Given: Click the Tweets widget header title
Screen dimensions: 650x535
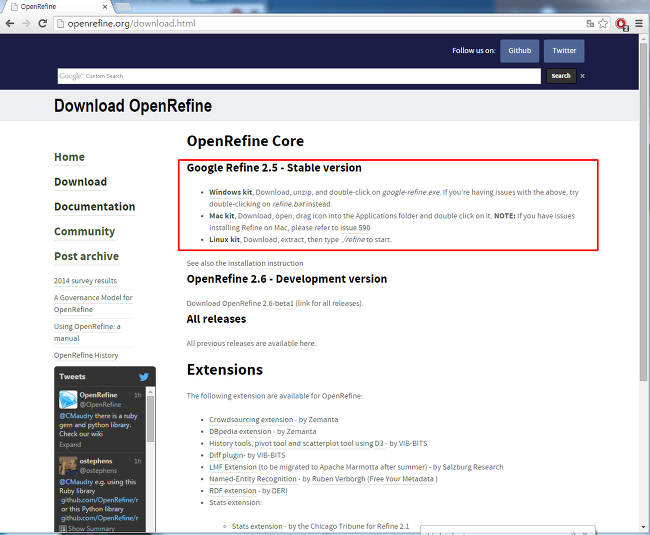Looking at the screenshot, I should point(72,377).
